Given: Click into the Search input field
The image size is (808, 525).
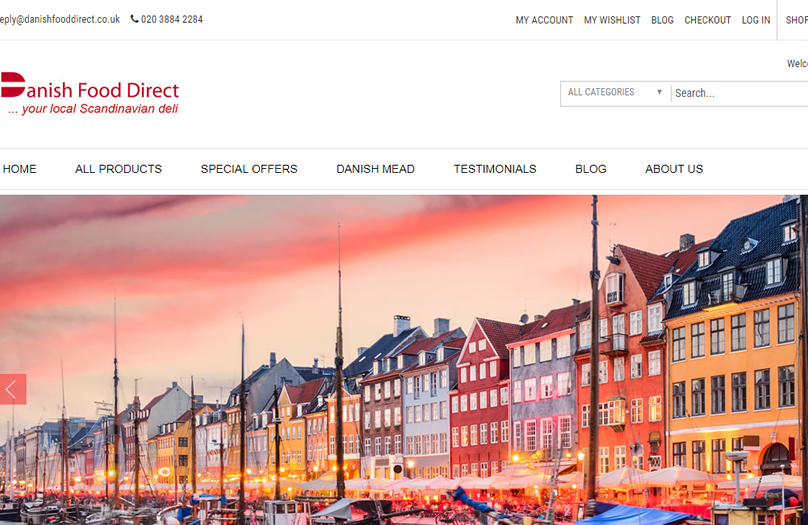Looking at the screenshot, I should (x=738, y=93).
